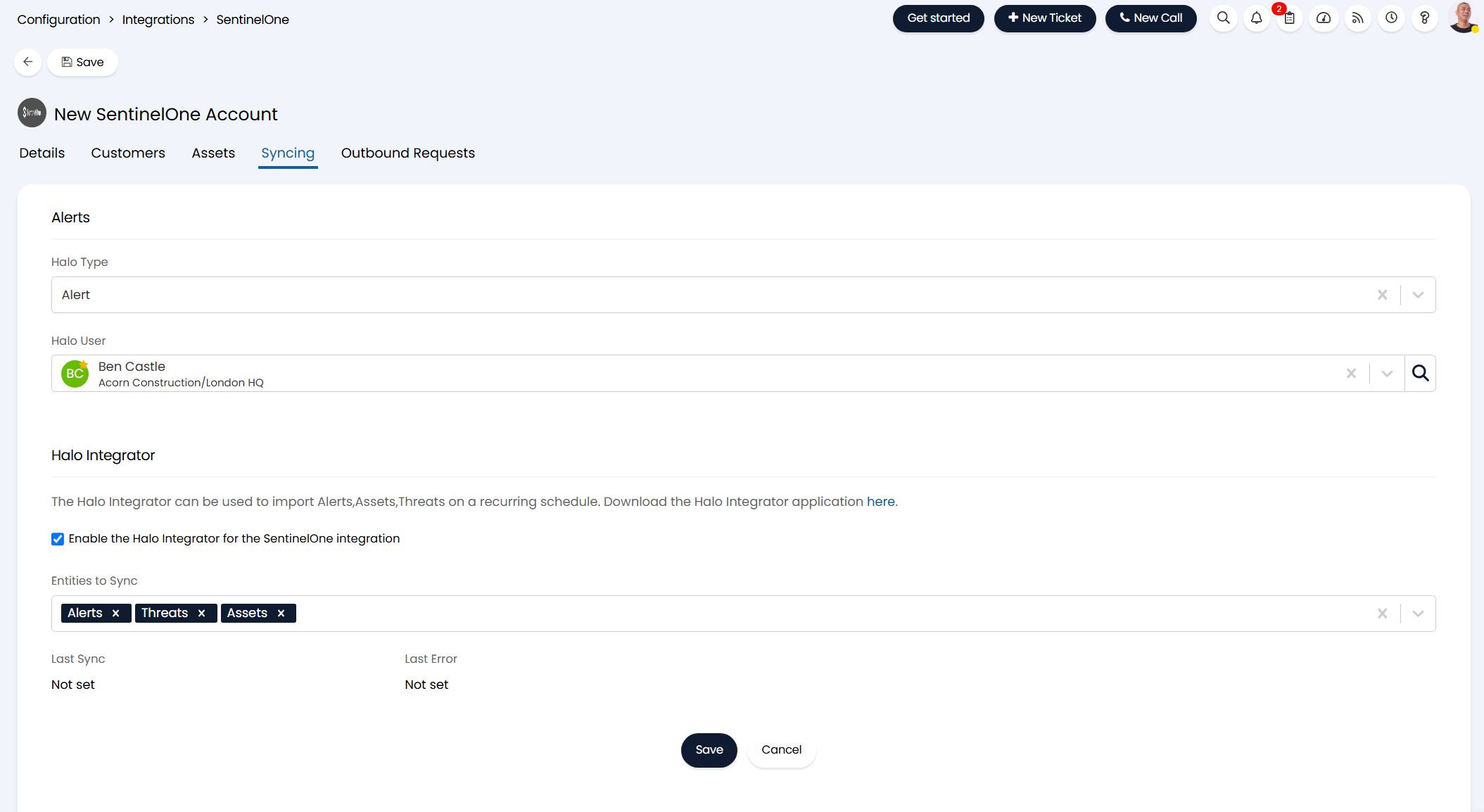Expand the Halo User dropdown
This screenshot has height=812, width=1484.
tap(1387, 374)
